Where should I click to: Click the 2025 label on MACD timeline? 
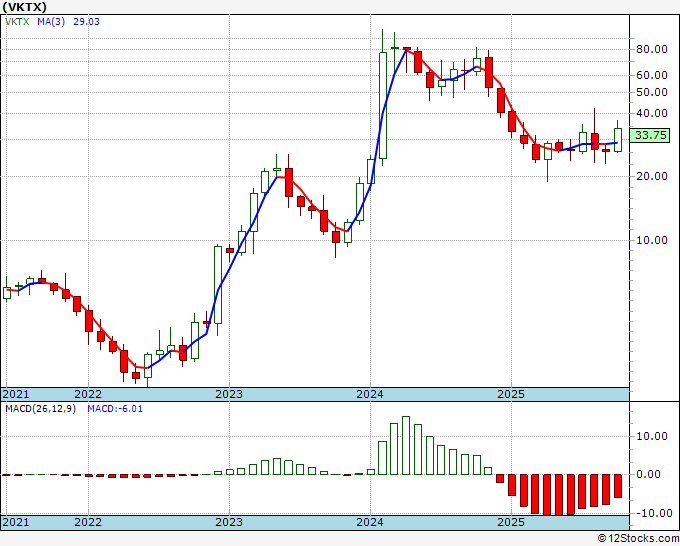(x=511, y=522)
